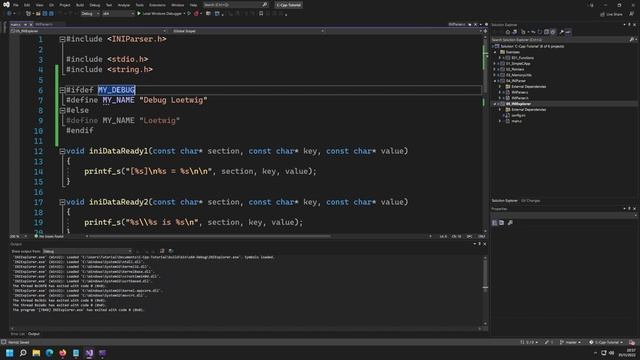
Task: Select the 05_INIExplorer project
Action: [x=518, y=104]
